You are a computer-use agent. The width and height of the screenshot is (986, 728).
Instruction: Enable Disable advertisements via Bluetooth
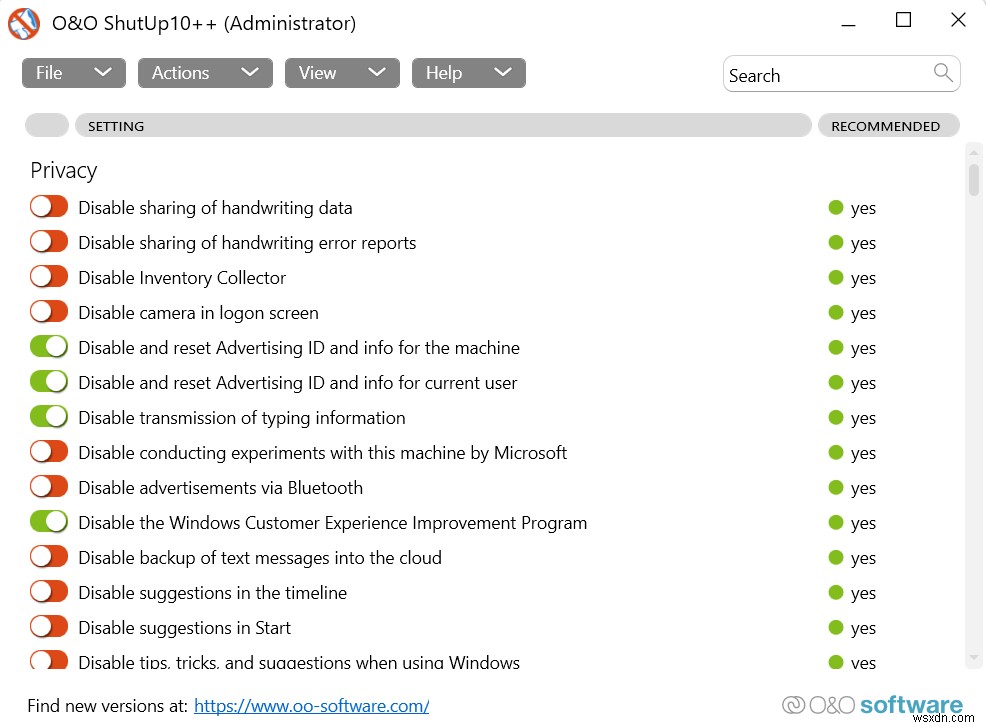coord(48,486)
